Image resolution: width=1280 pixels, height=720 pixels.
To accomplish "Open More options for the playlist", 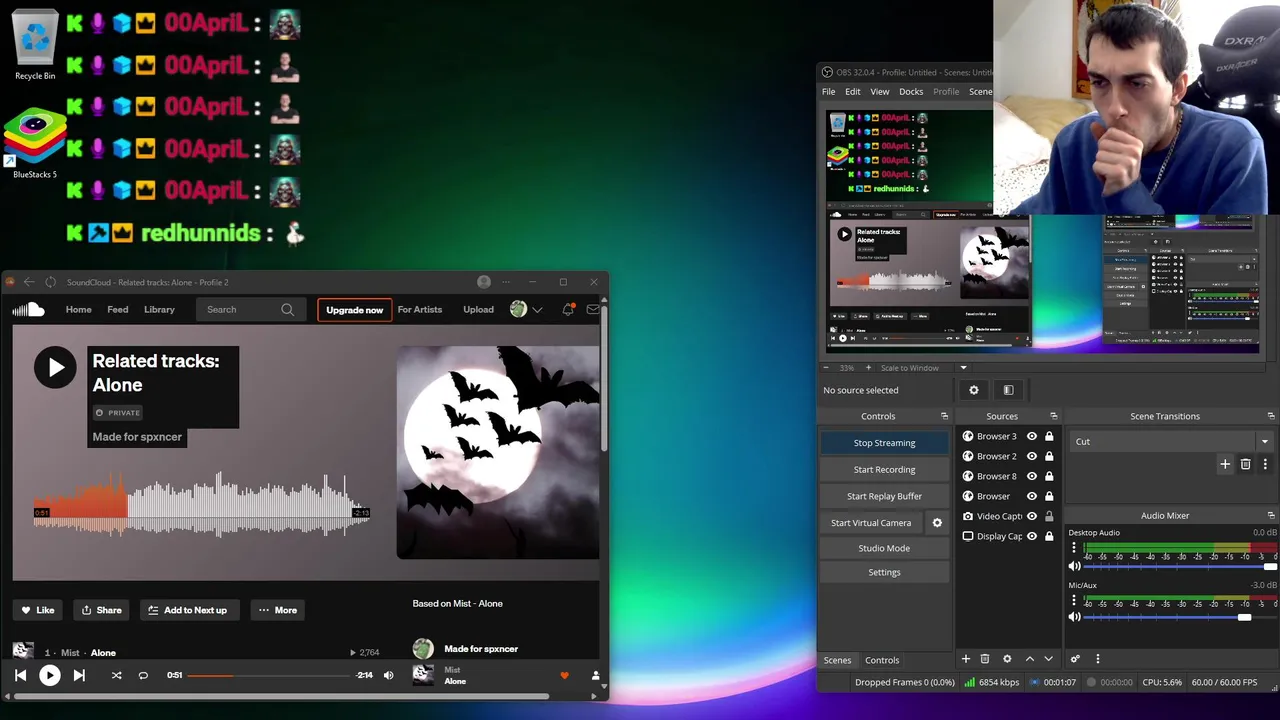I will coord(277,610).
